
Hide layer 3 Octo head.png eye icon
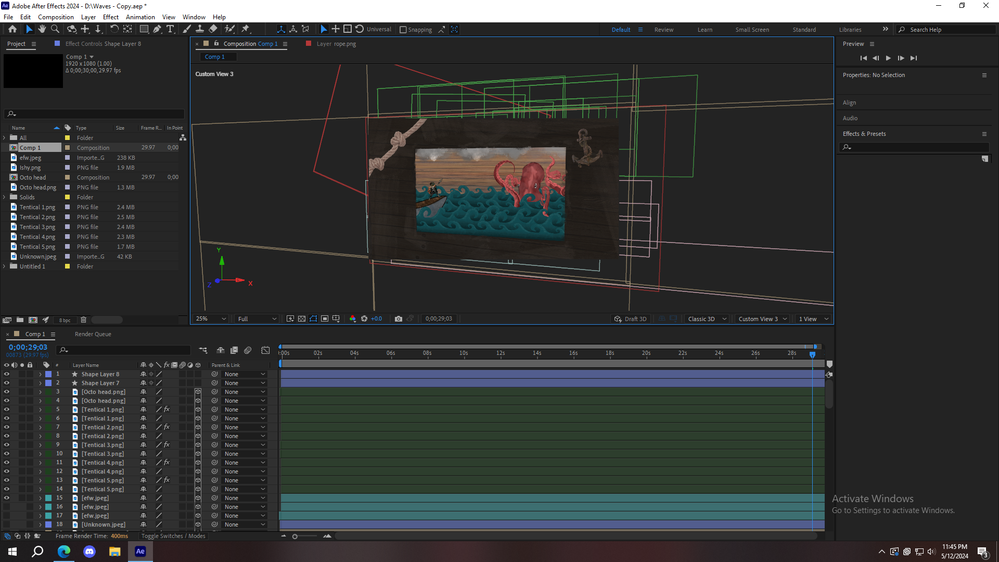[x=6, y=392]
